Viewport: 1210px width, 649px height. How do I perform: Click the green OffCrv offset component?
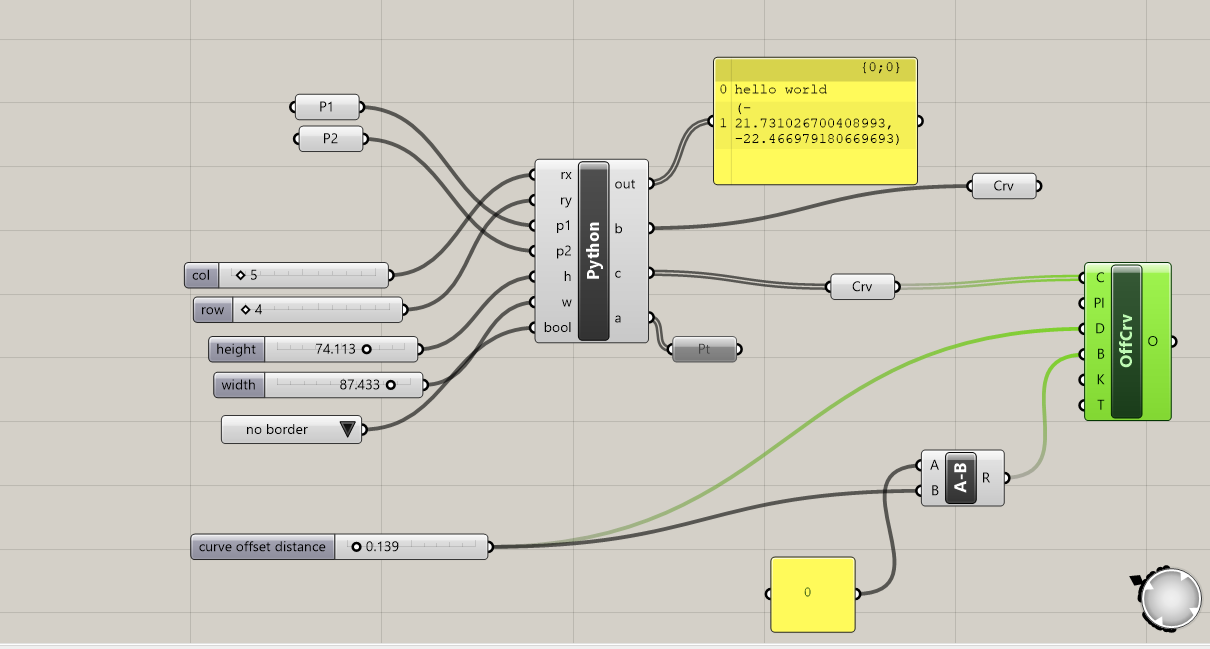pyautogui.click(x=1128, y=340)
